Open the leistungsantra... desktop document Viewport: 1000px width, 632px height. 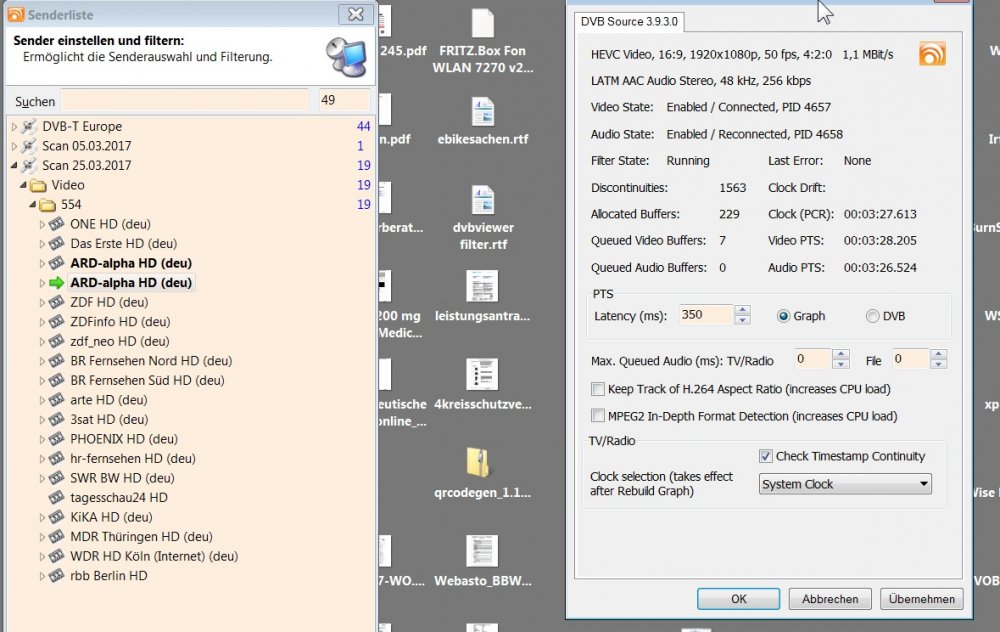tap(483, 297)
